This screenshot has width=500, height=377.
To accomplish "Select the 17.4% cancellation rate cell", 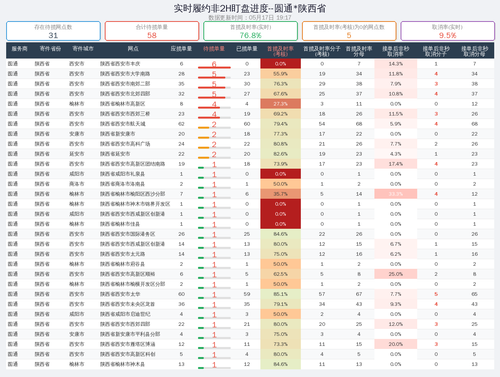I will [x=396, y=164].
